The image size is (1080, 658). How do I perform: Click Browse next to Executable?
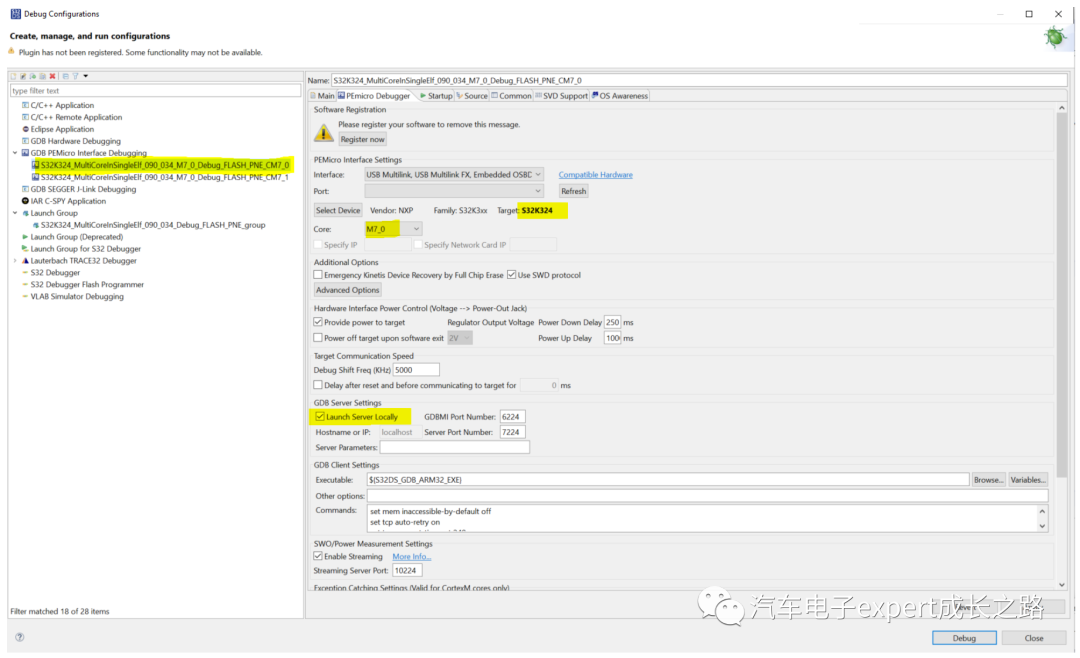988,480
